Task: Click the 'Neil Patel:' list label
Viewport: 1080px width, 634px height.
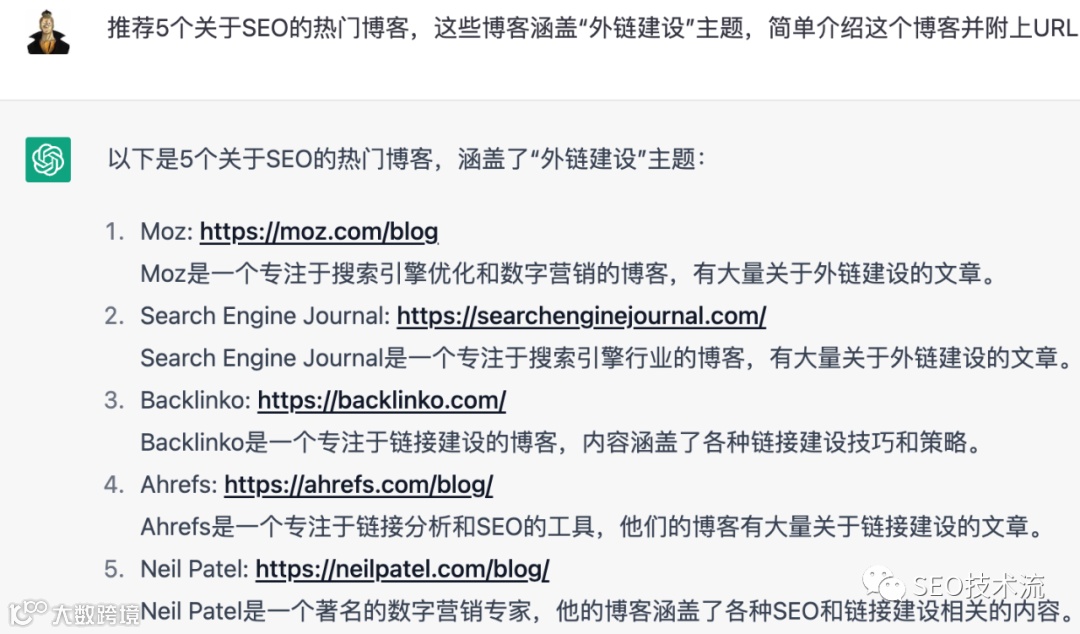Action: tap(194, 569)
